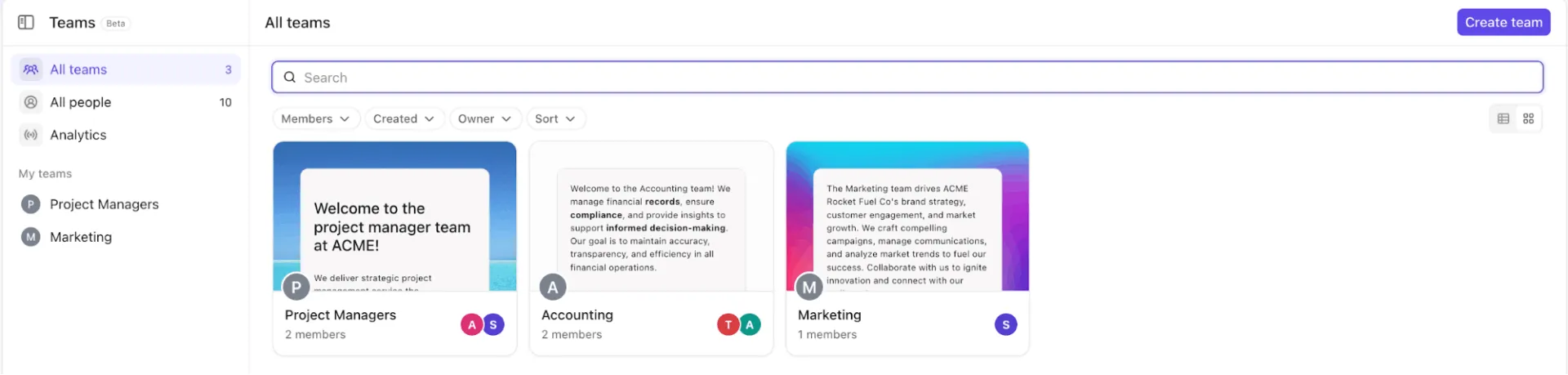Click the All teams count 3
The height and width of the screenshot is (375, 1568).
point(229,69)
